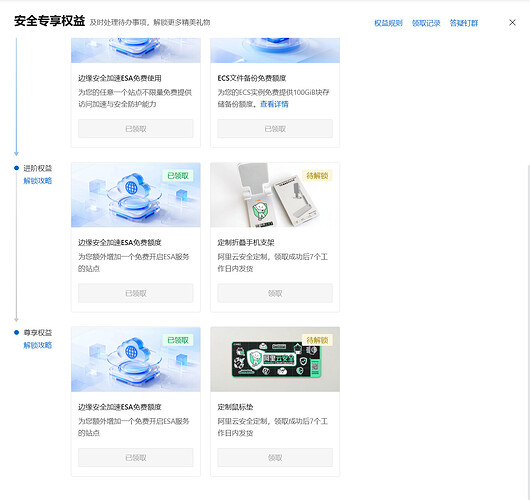The image size is (530, 500).
Task: Click 已领取 button in 进阶权益 ESA免费额度 card
Action: point(136,293)
